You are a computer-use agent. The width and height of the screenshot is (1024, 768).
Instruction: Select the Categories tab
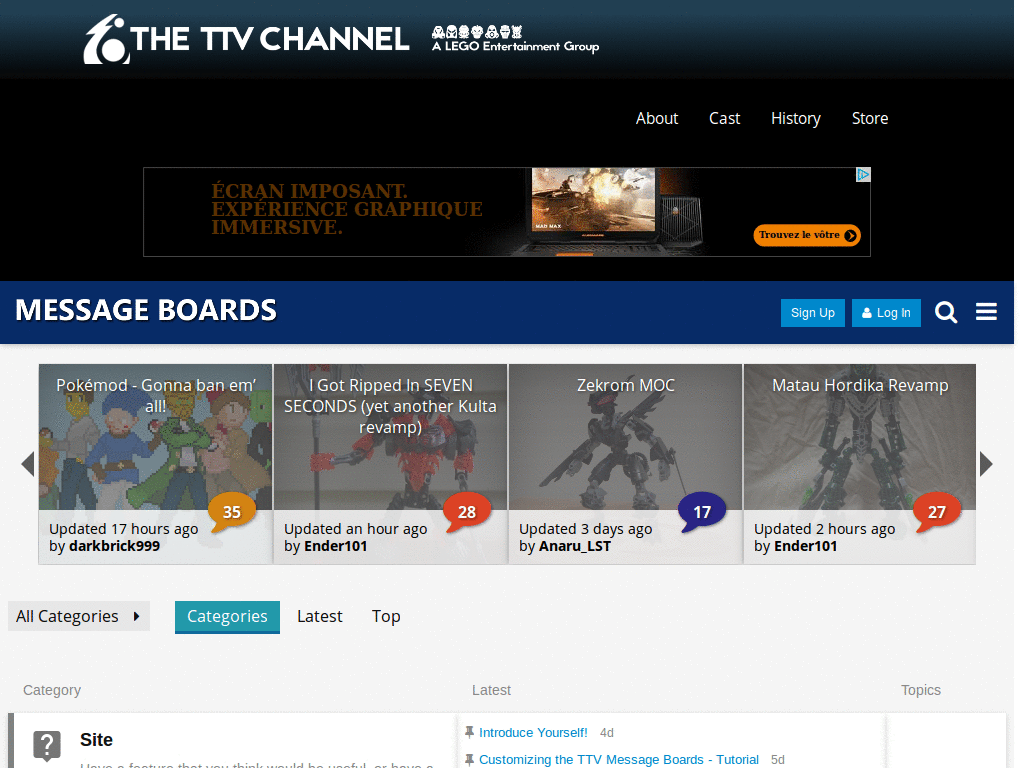(227, 616)
